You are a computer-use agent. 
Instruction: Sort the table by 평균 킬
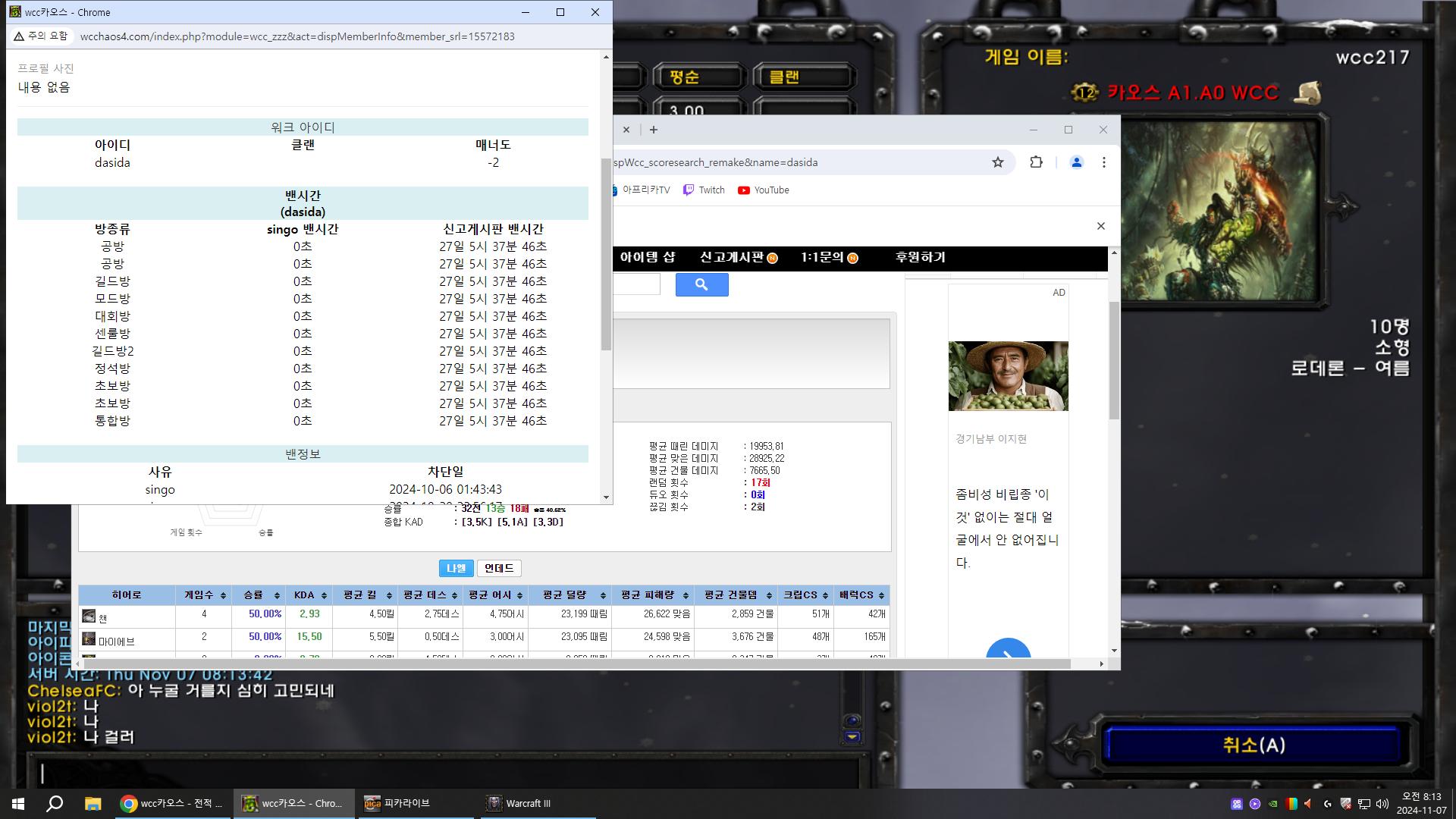pos(365,595)
